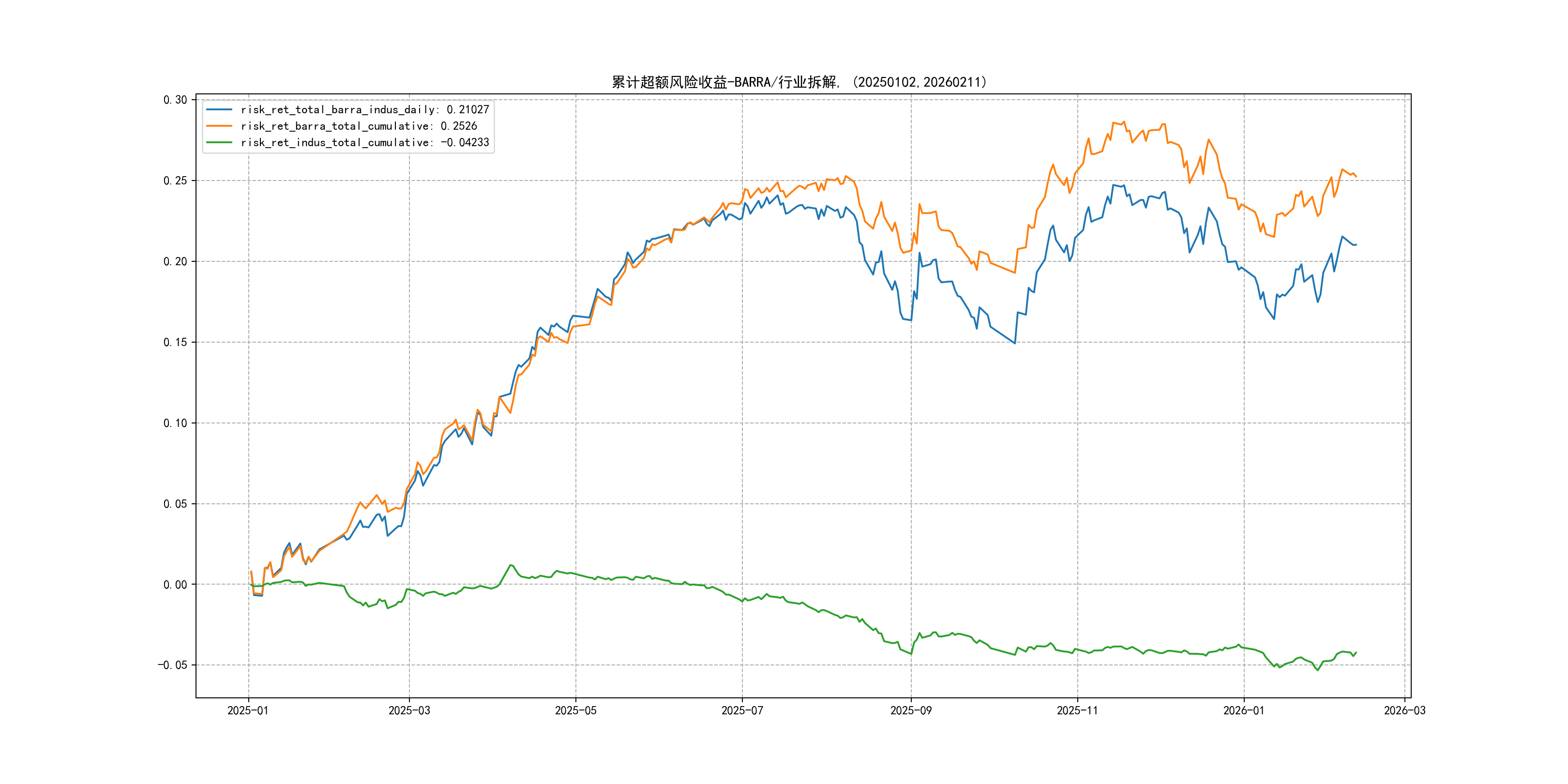This screenshot has height=784, width=1568.
Task: Select the risk_ret_barra_total_cumulative legend label
Action: click(x=359, y=126)
